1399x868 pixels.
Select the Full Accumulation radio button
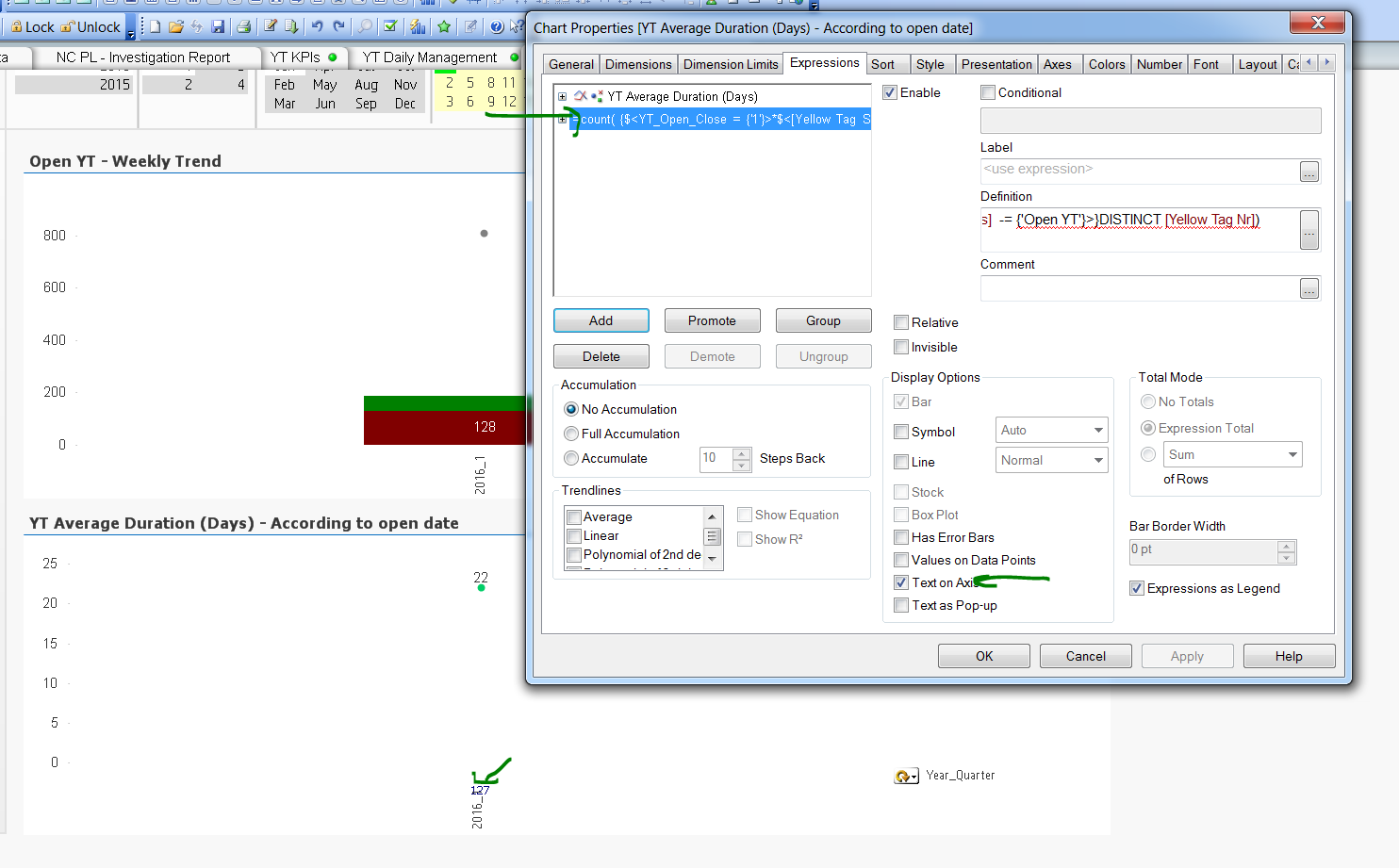571,434
